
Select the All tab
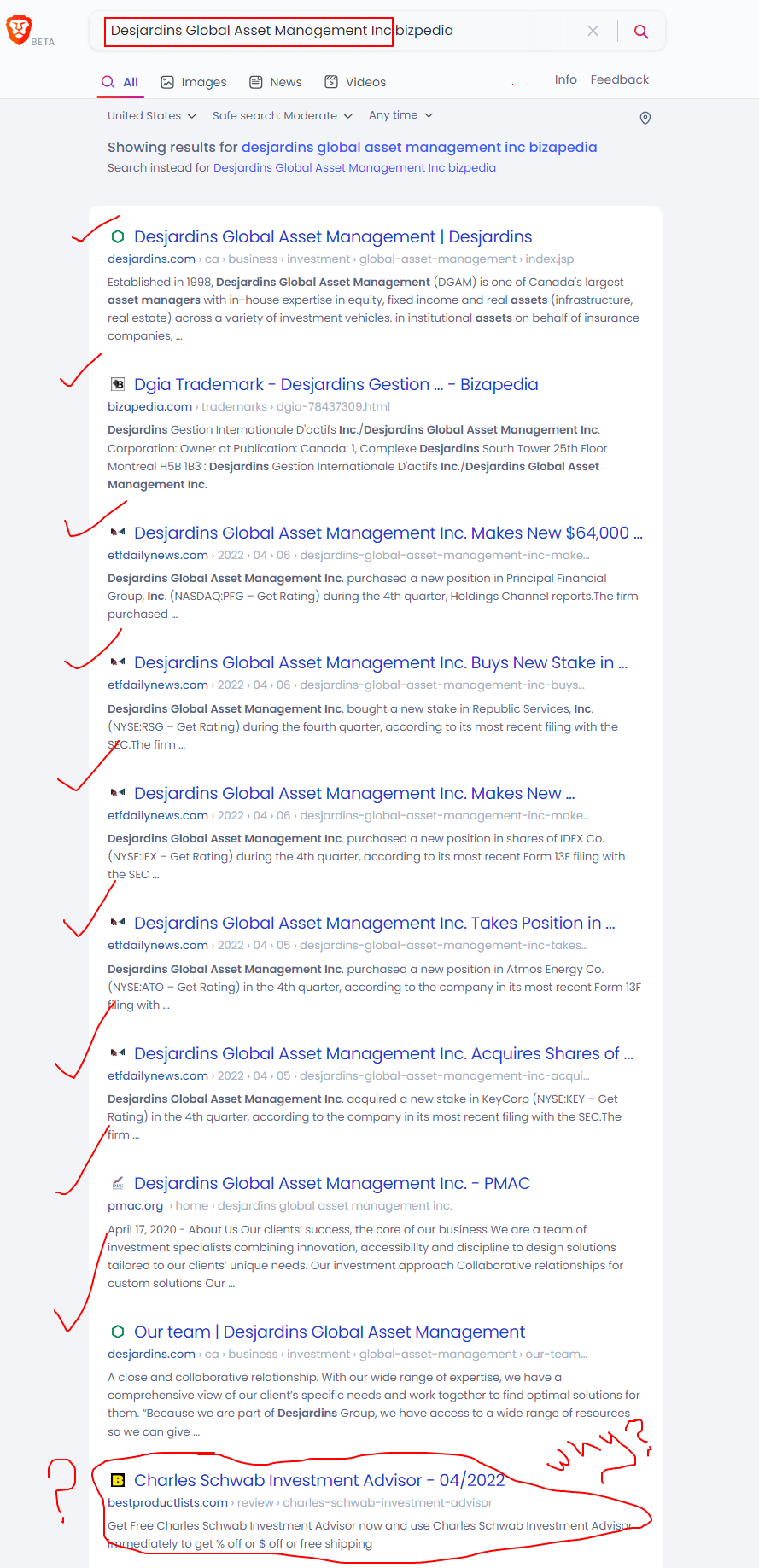120,82
